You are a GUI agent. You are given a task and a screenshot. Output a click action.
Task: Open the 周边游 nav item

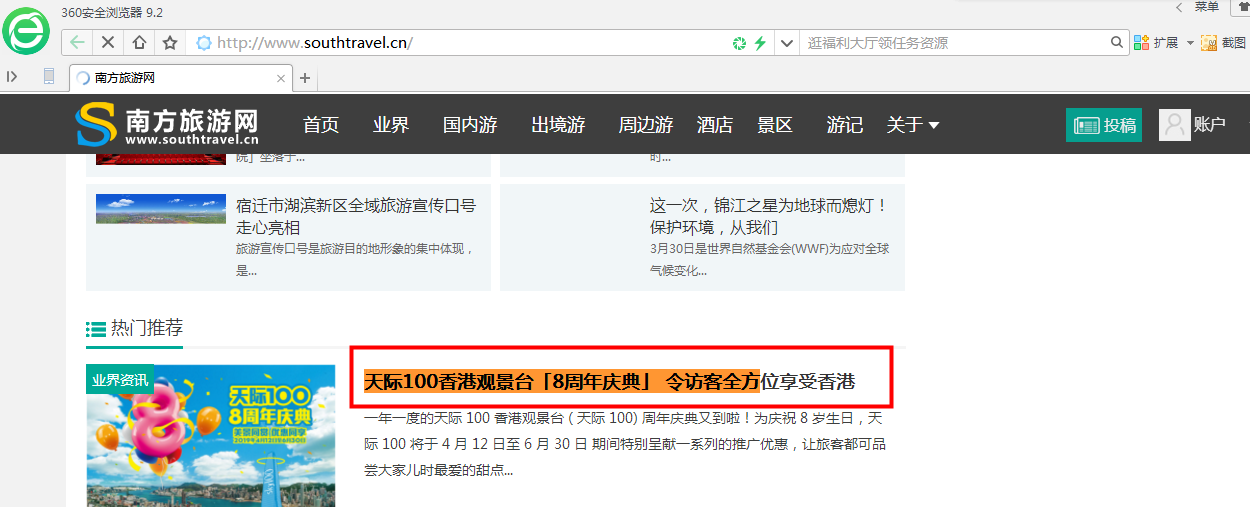645,125
